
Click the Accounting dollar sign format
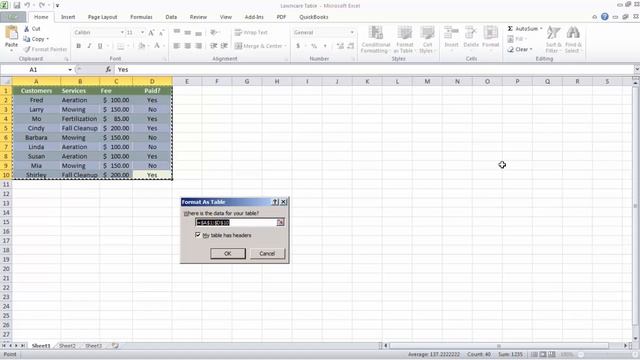[298, 46]
